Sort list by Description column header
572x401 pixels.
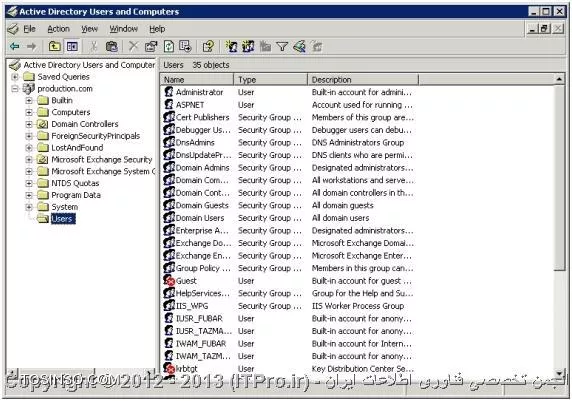tap(363, 79)
